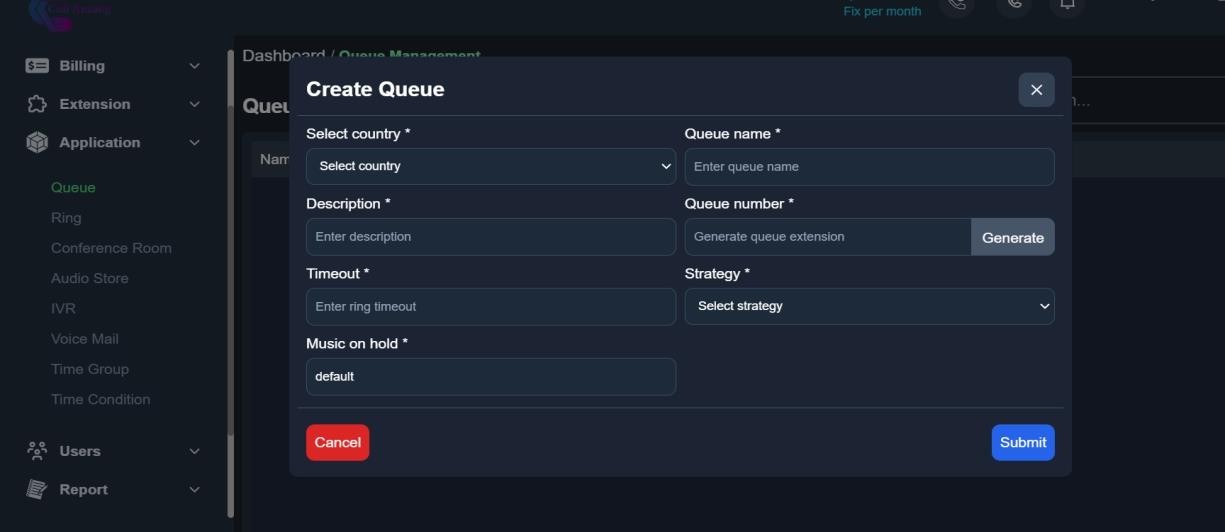
Task: Click the Users group icon
Action: pyautogui.click(x=37, y=451)
